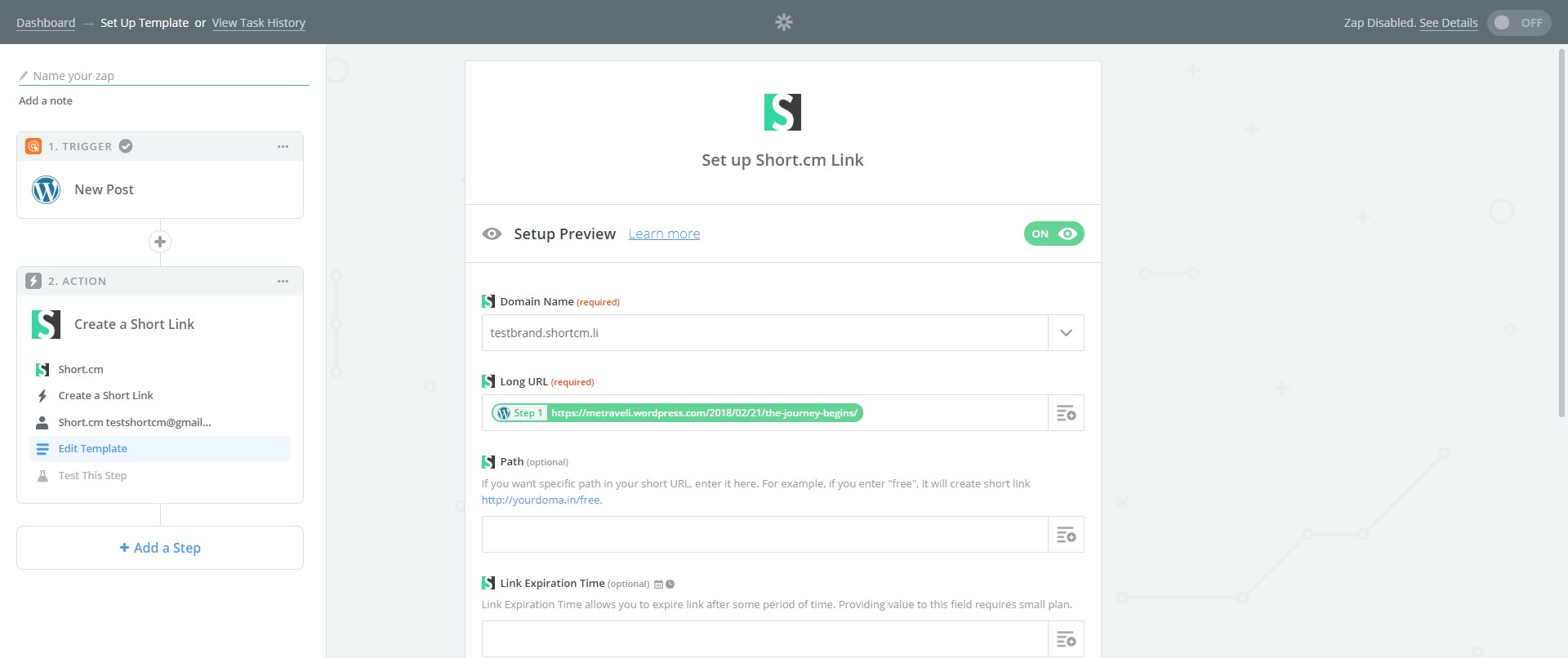
Task: Click the Zapier logo in the top bar
Action: pos(783,22)
